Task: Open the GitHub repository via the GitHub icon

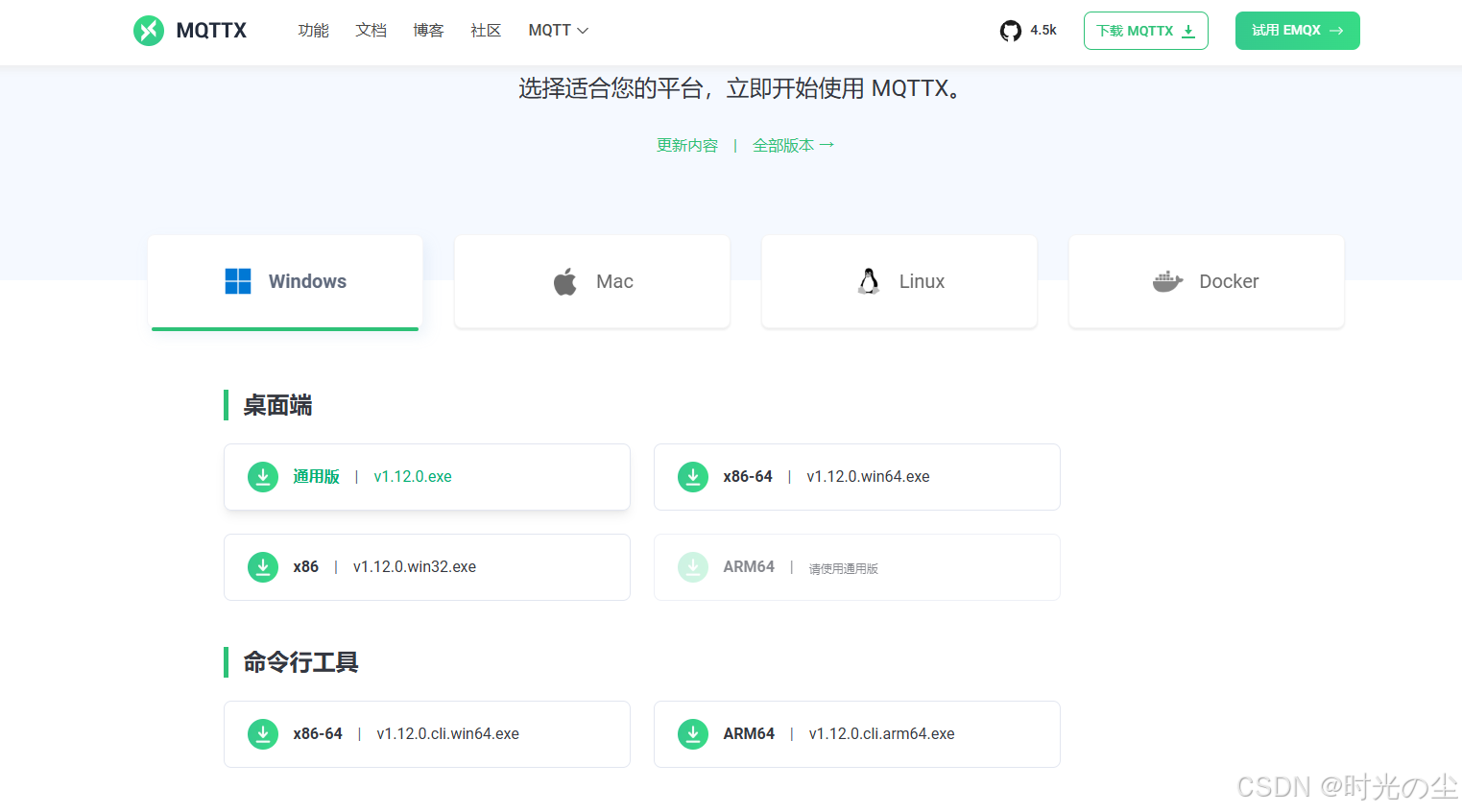Action: [x=1010, y=30]
